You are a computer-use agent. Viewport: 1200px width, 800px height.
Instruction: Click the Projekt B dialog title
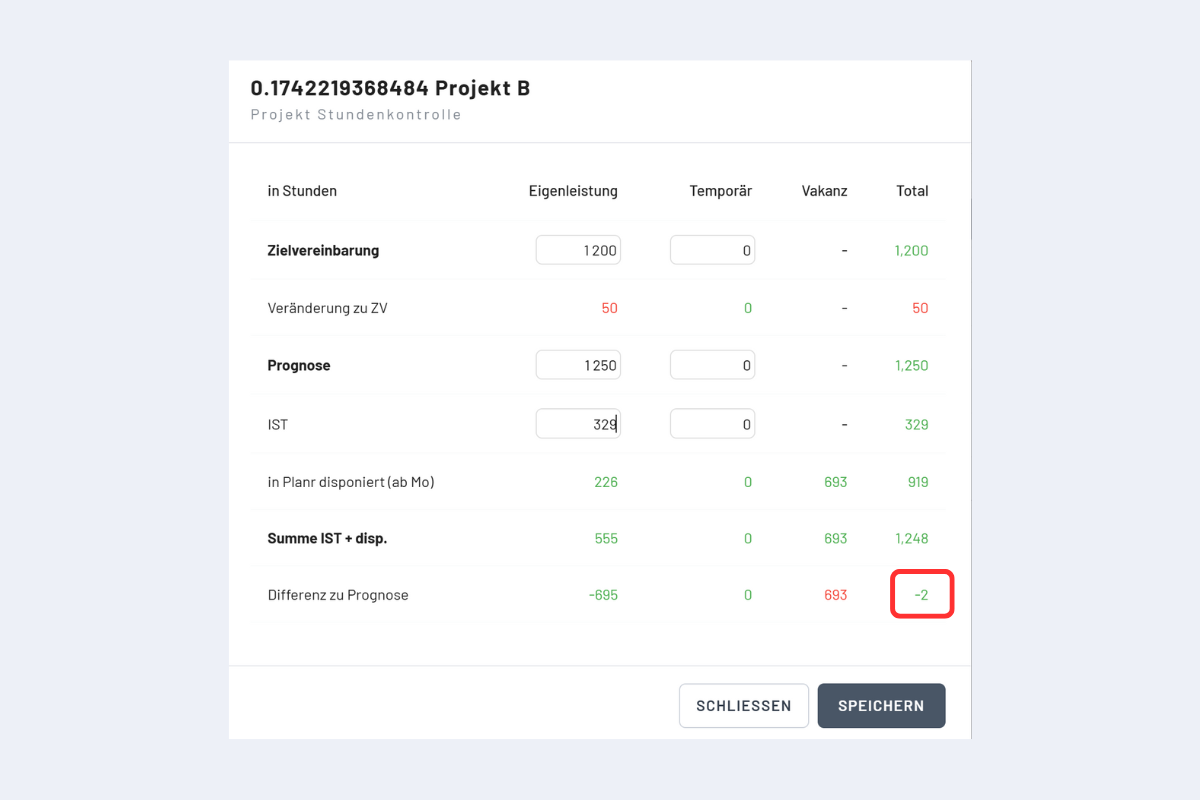[390, 88]
